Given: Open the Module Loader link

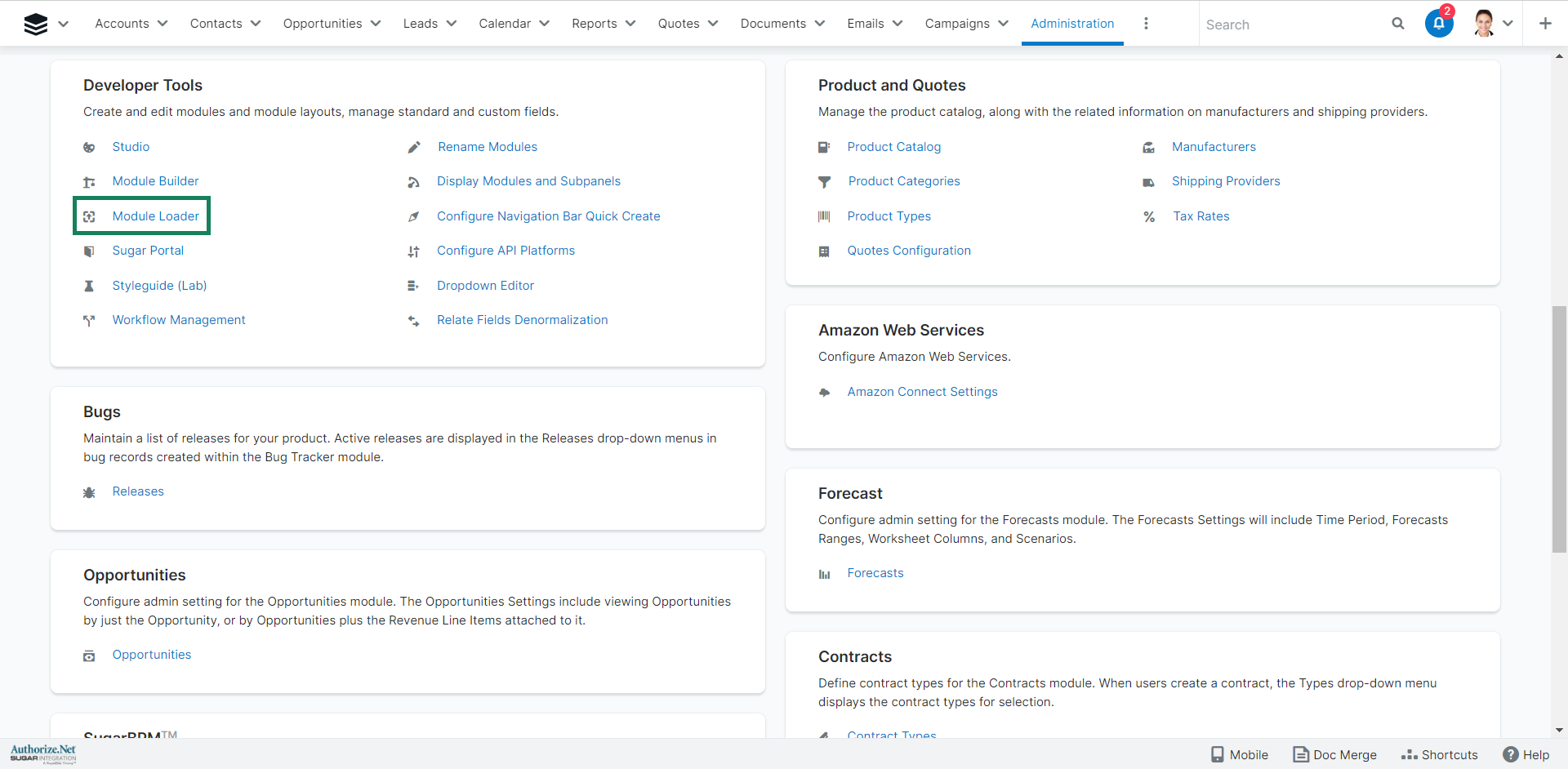Looking at the screenshot, I should tap(155, 216).
